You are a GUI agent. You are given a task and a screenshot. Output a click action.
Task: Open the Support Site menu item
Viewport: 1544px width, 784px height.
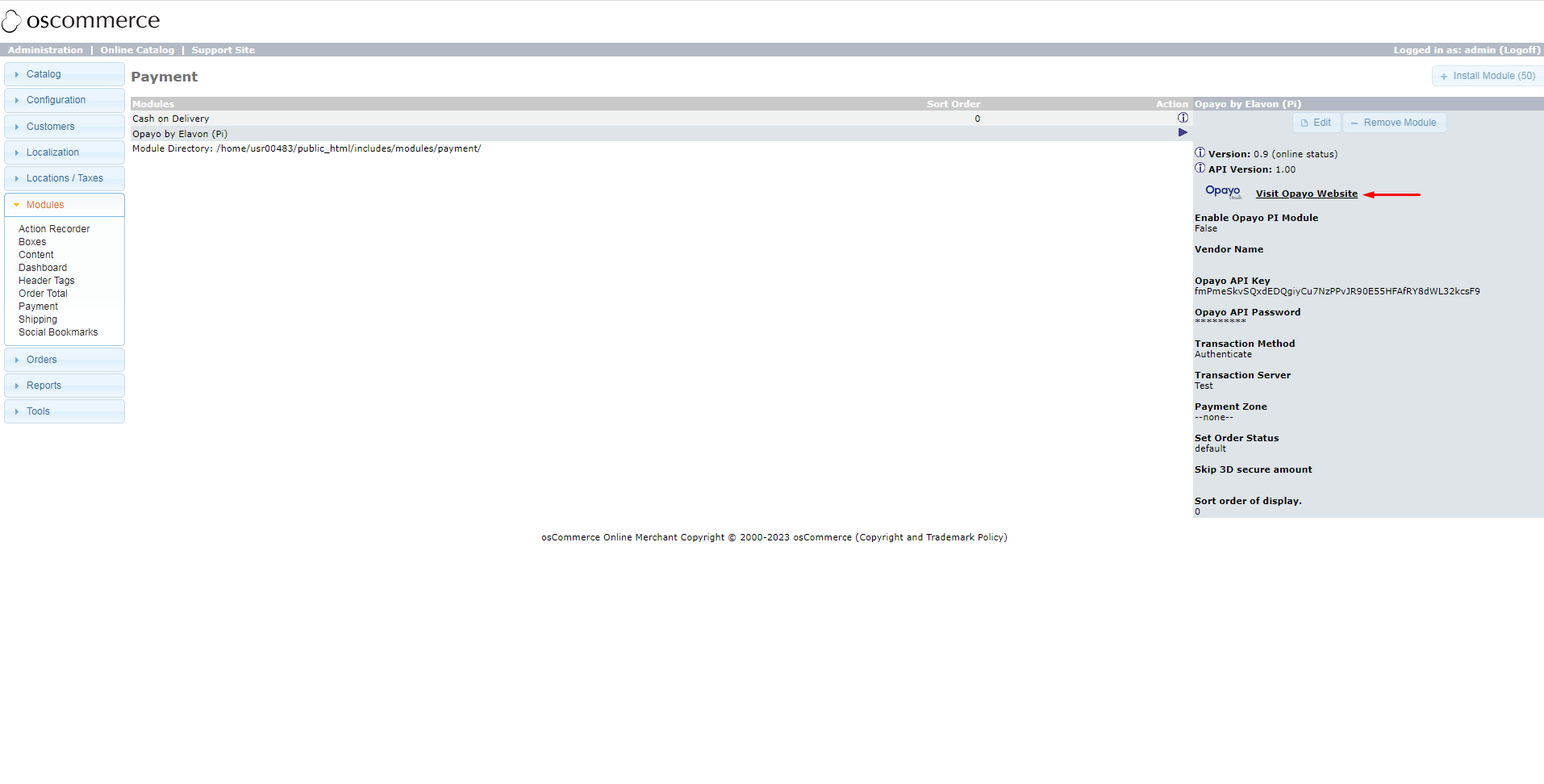coord(223,49)
